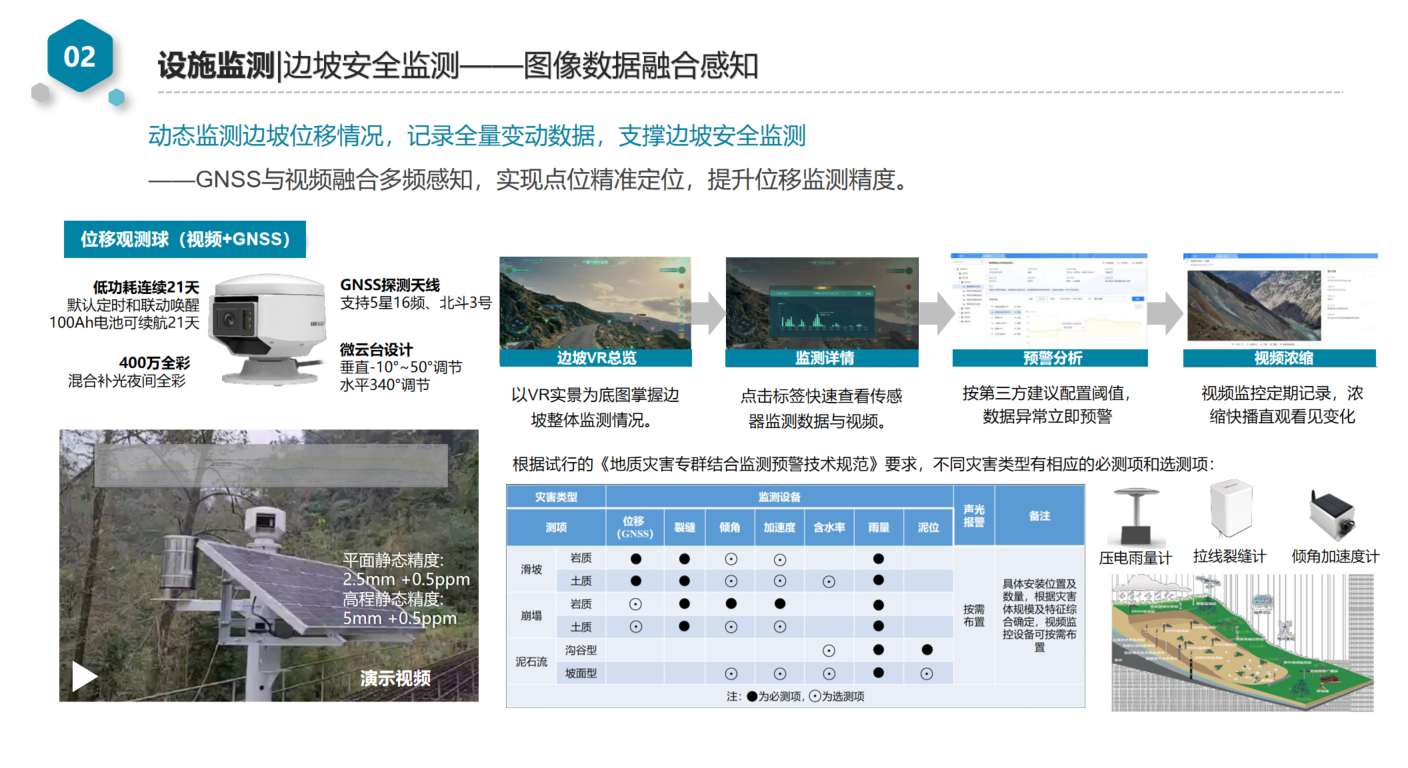Select the piezoelectric rain gauge (压电雨量计) image
Viewport: 1408px width, 768px height.
[x=1134, y=517]
